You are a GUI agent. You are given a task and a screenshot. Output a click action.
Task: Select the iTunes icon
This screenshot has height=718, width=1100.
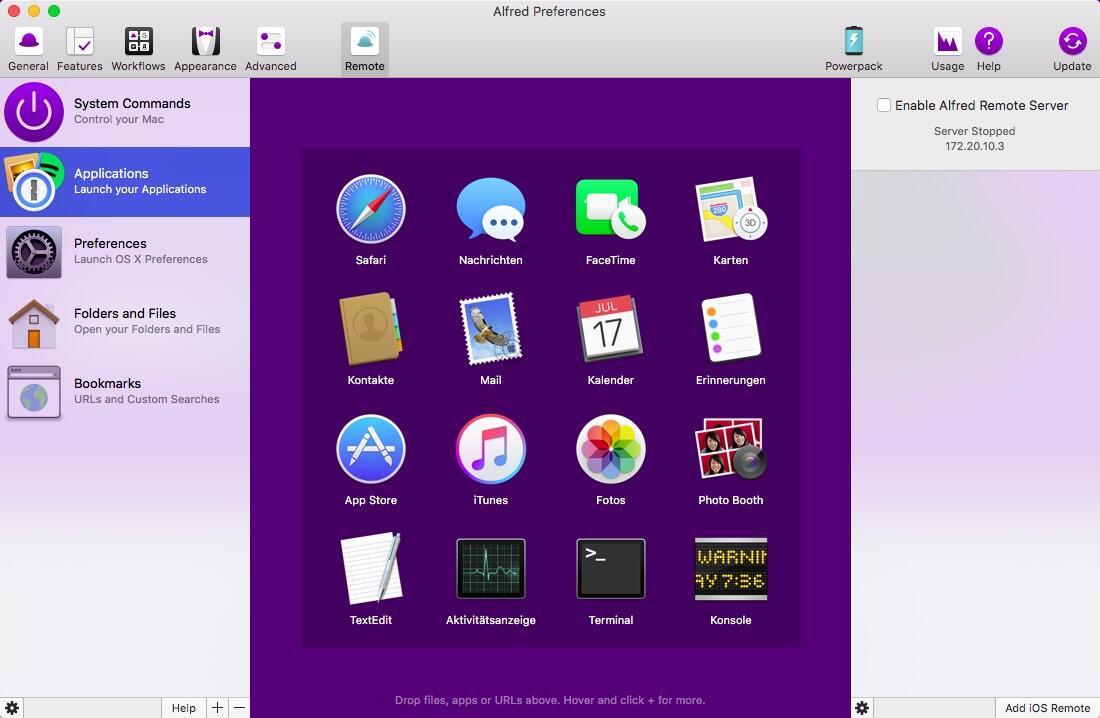pos(490,449)
